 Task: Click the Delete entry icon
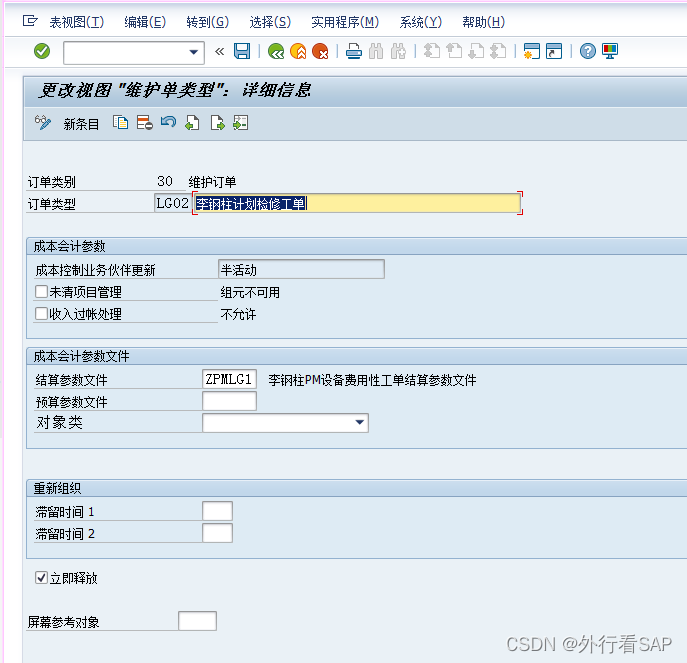pyautogui.click(x=145, y=123)
